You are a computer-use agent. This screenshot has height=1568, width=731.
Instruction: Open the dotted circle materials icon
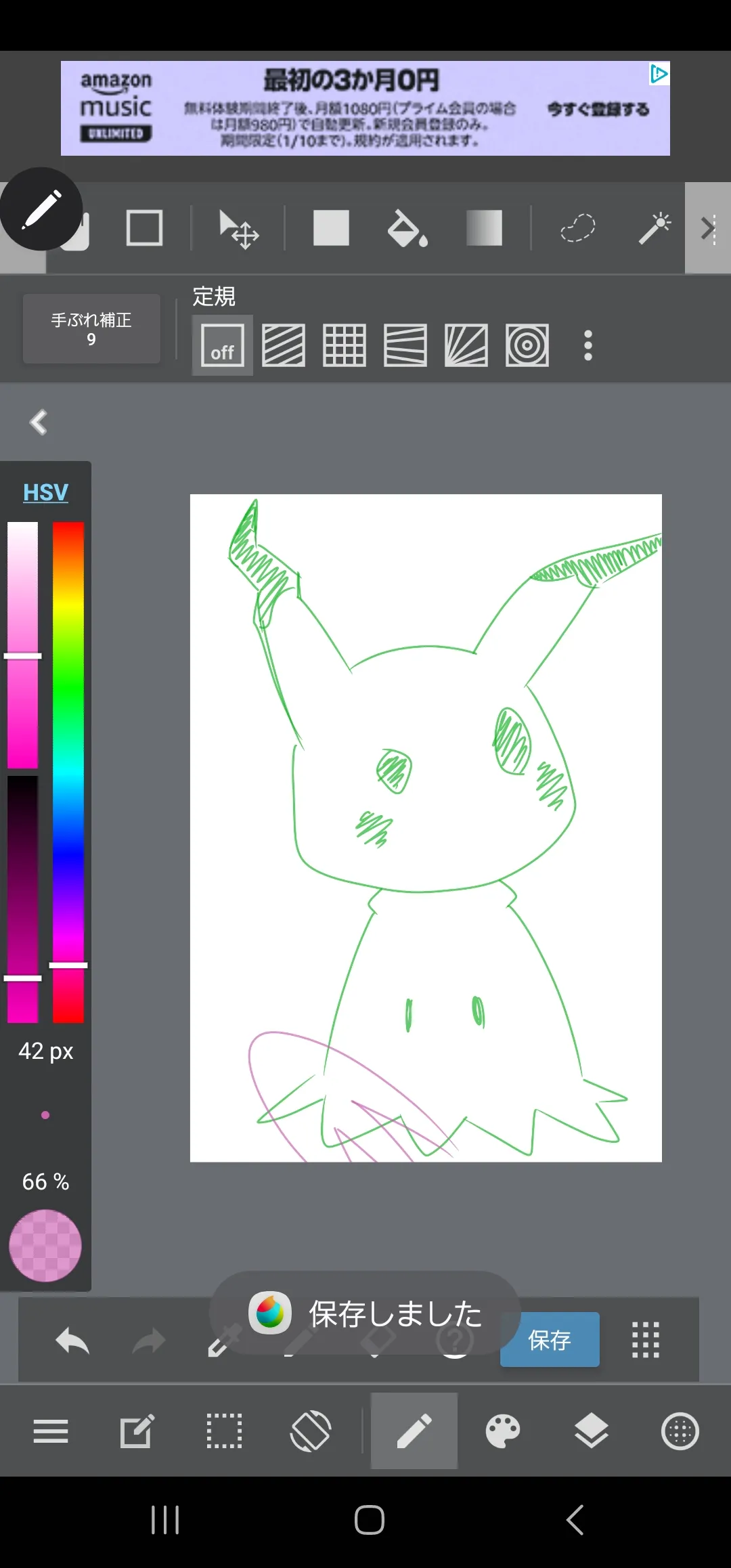[680, 1431]
